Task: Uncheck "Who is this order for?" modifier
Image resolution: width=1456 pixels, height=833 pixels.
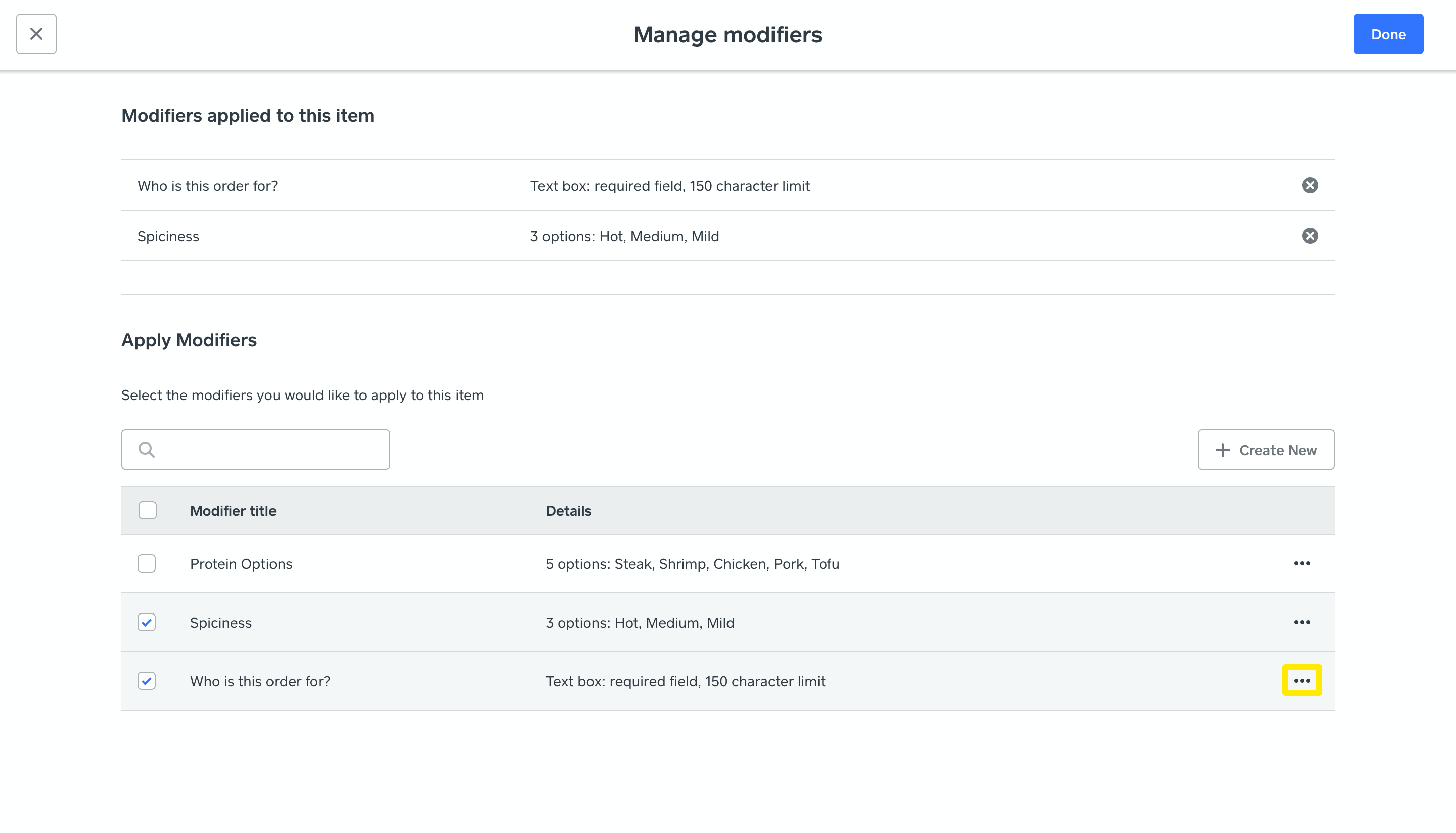Action: pos(147,681)
